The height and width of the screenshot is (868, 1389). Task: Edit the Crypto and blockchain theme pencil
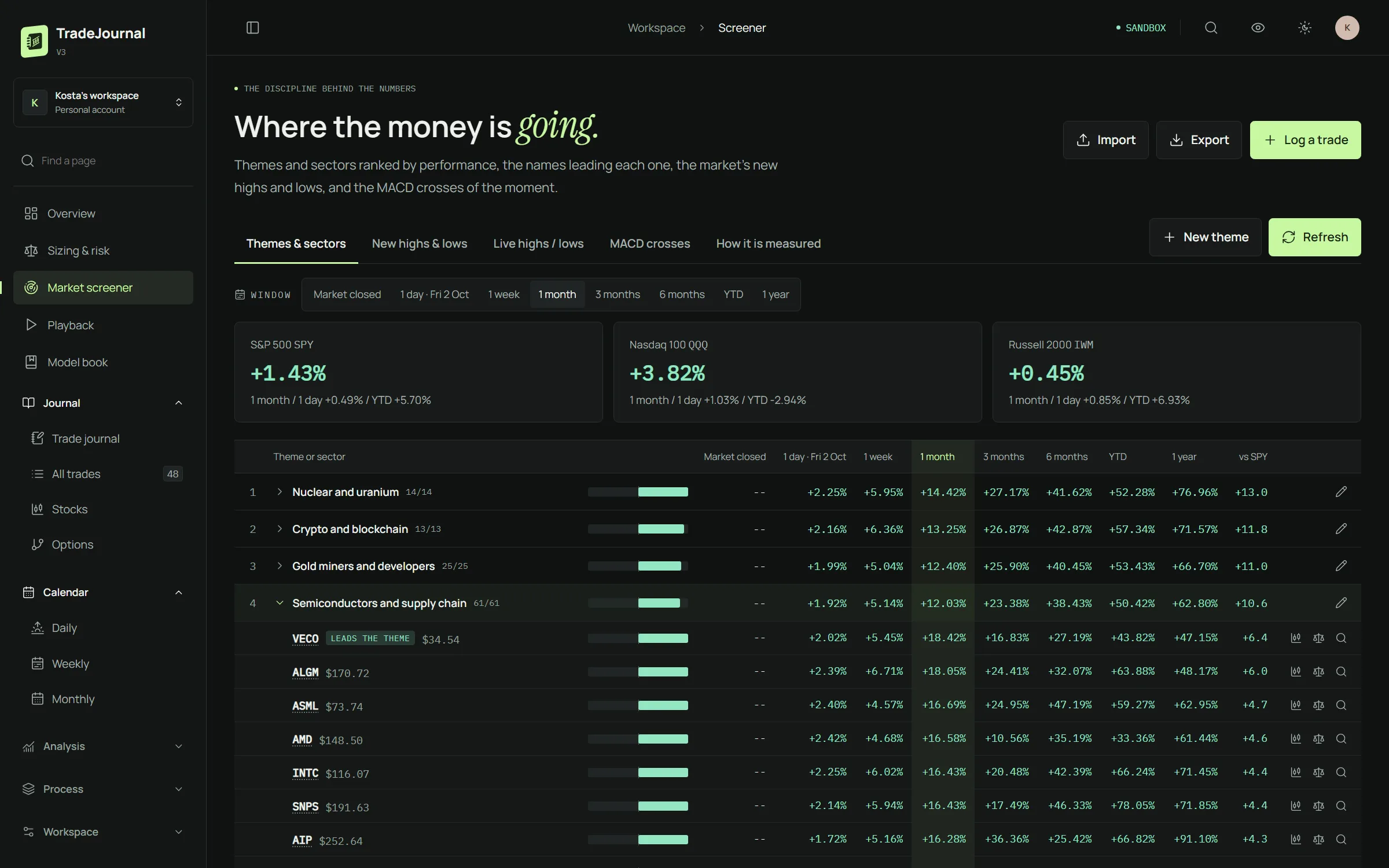[1341, 529]
